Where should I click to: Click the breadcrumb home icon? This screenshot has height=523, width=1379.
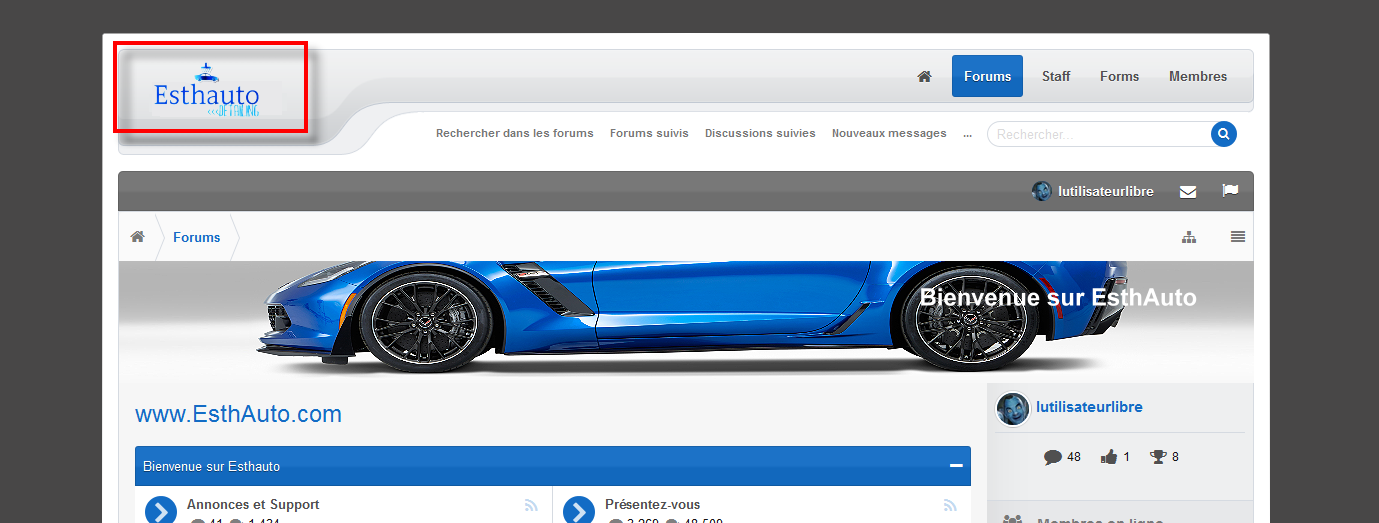137,237
